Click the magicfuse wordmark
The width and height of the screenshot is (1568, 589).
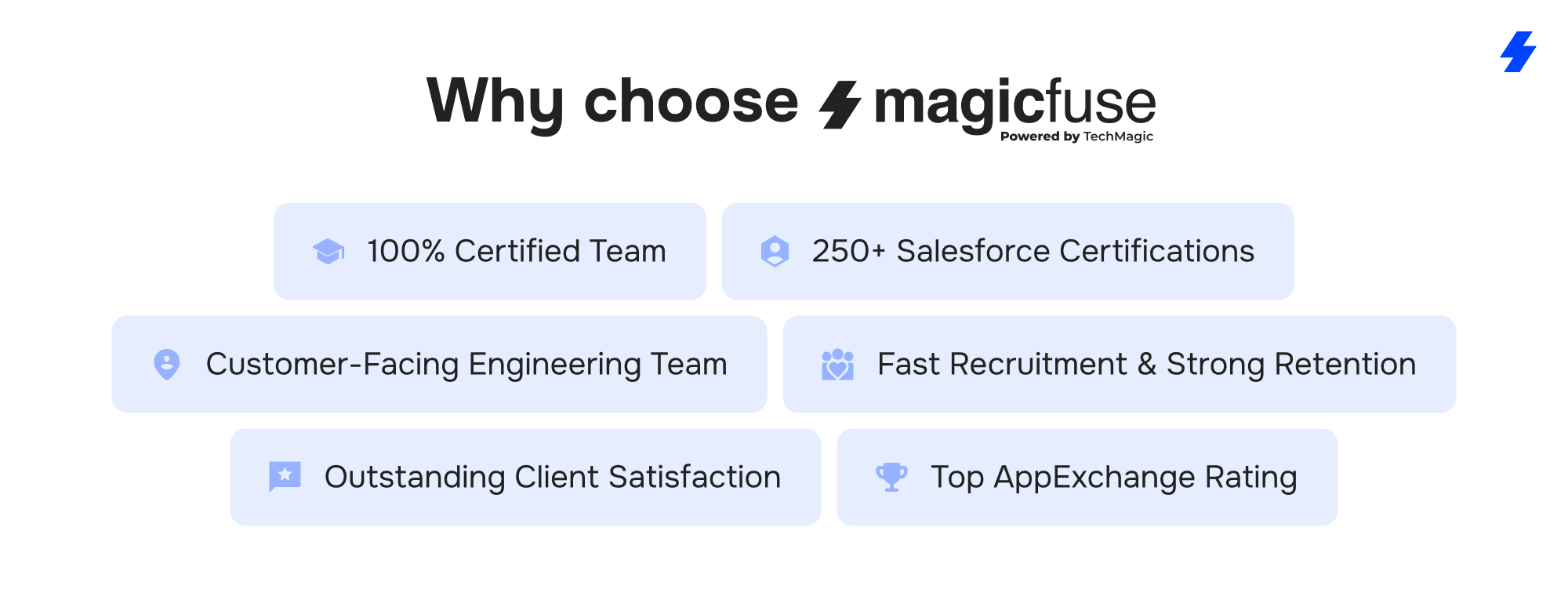[1014, 104]
